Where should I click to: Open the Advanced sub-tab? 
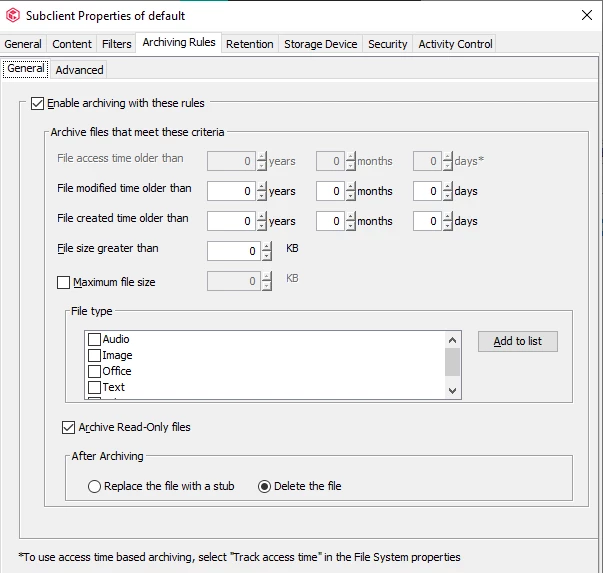(x=79, y=70)
